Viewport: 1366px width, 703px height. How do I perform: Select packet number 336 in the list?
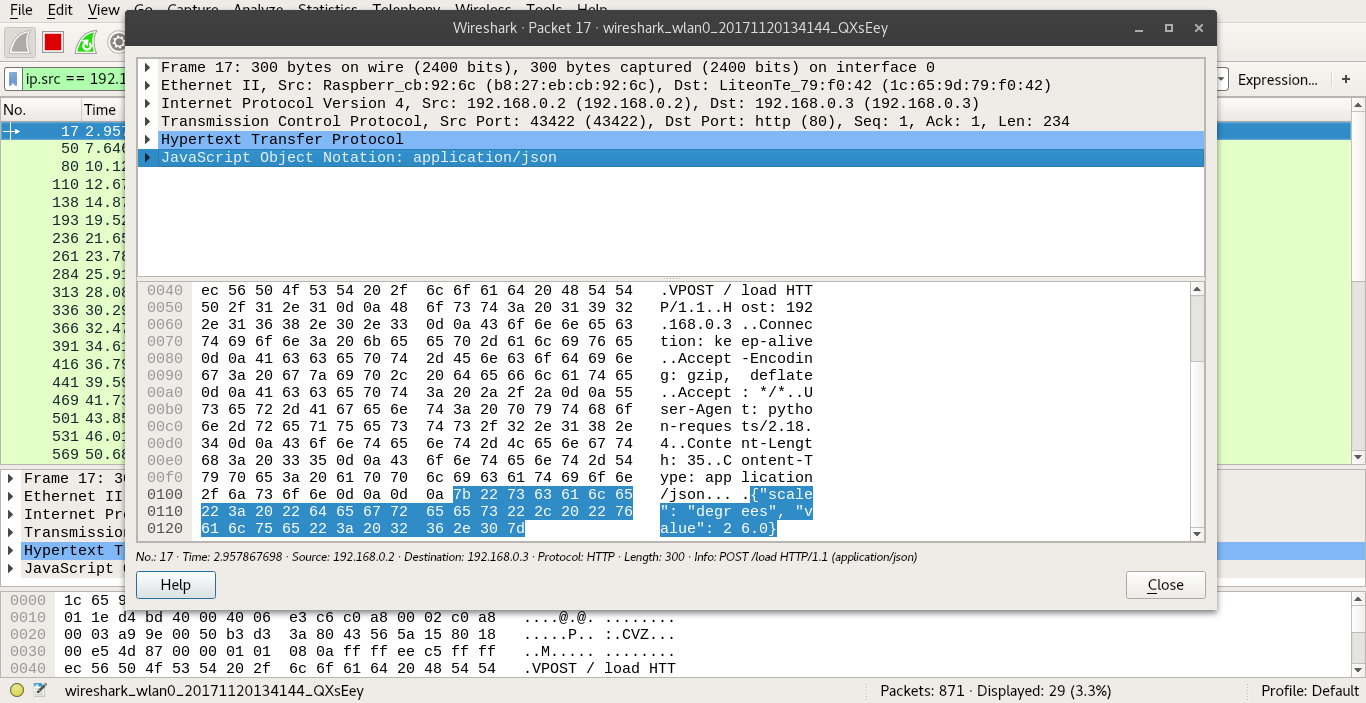pos(64,311)
